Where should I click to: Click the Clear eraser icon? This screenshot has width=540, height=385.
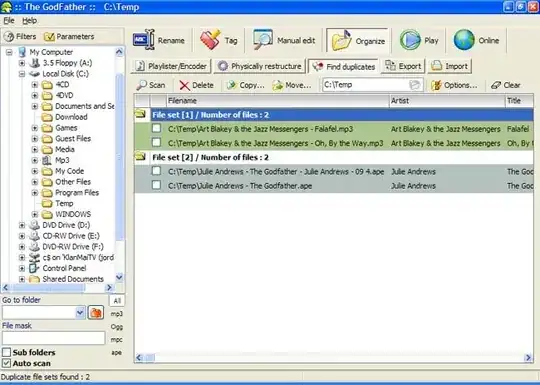[496, 85]
